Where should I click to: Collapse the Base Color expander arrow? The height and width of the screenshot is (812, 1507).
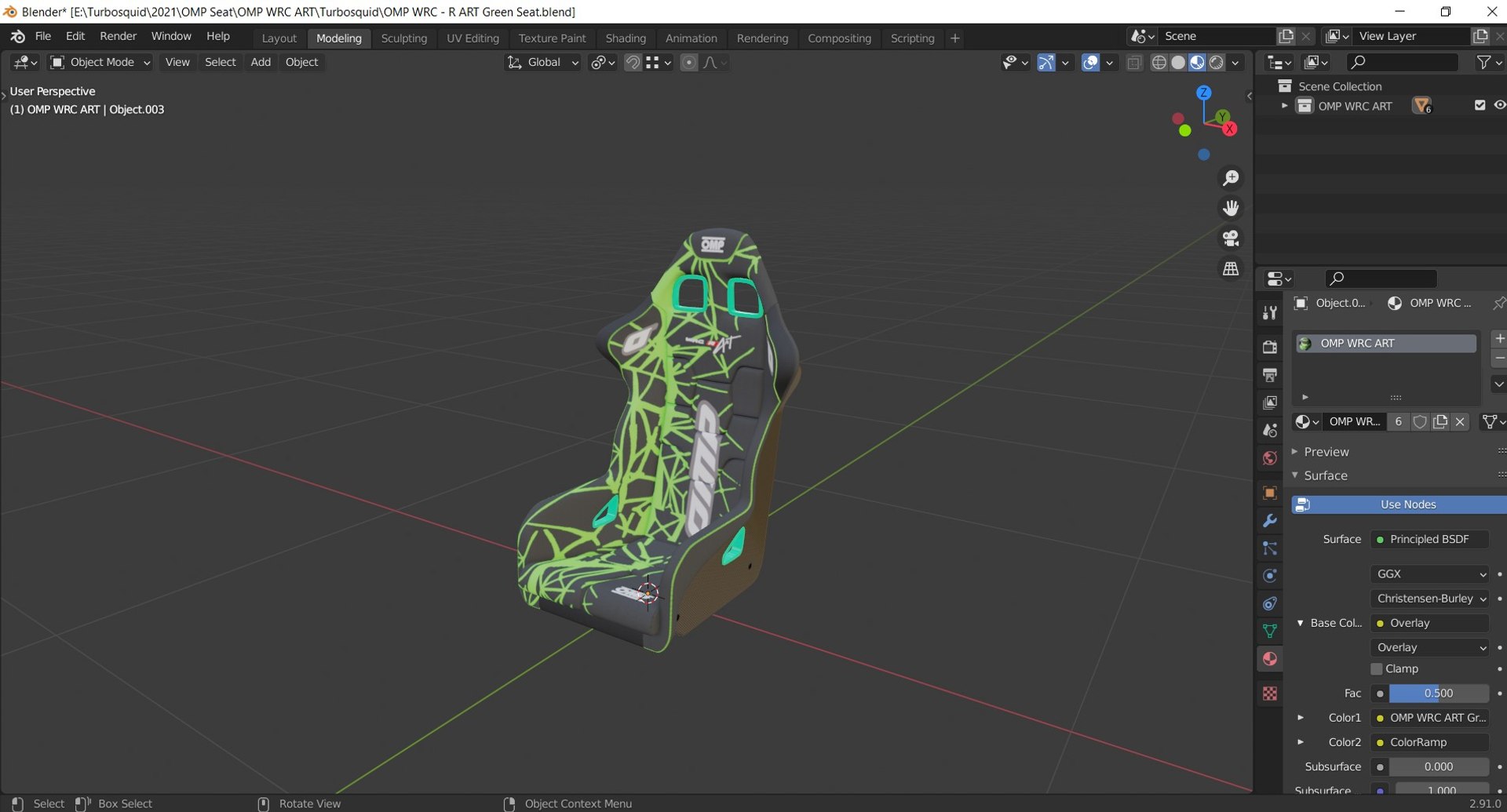[1301, 623]
